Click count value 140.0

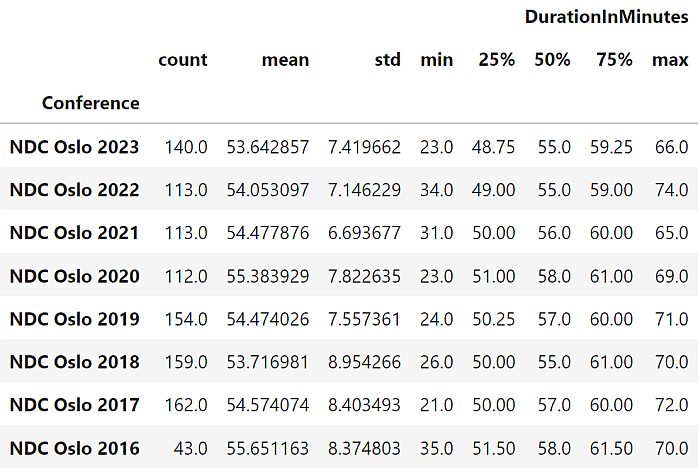(x=186, y=147)
